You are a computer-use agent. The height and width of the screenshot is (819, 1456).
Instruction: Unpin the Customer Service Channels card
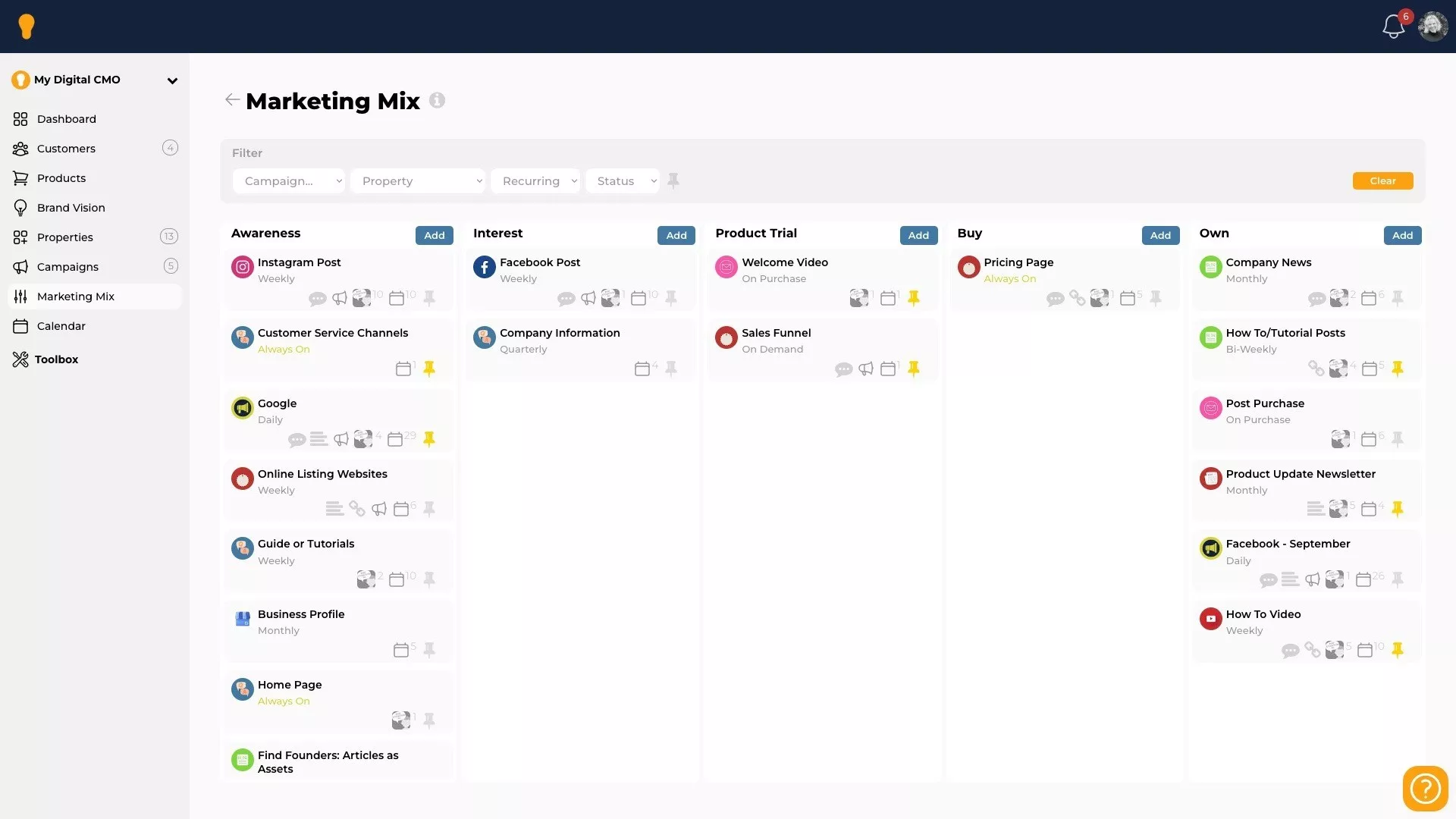tap(429, 369)
